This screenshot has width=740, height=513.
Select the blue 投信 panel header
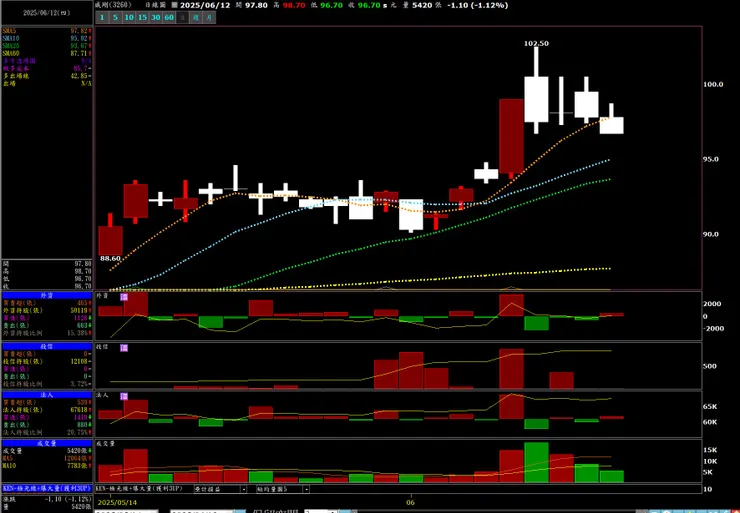(47, 346)
